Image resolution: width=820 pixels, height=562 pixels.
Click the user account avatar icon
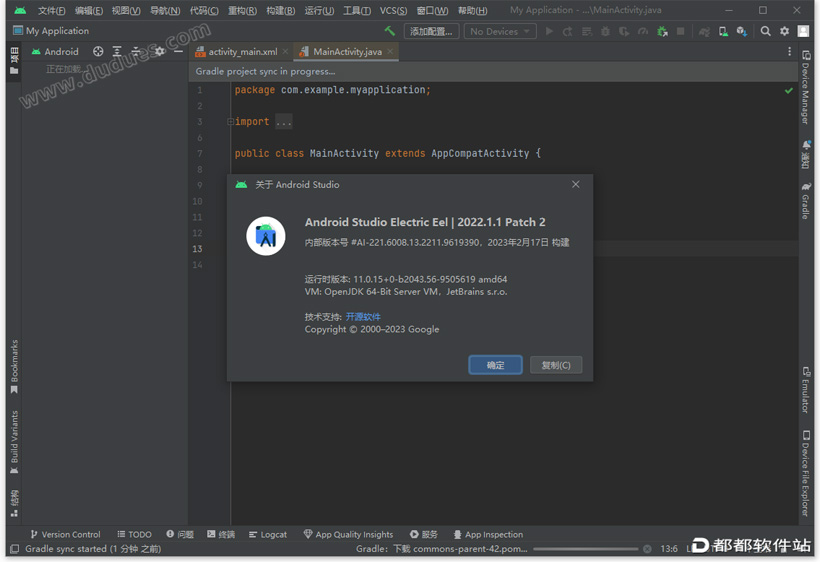click(x=803, y=31)
